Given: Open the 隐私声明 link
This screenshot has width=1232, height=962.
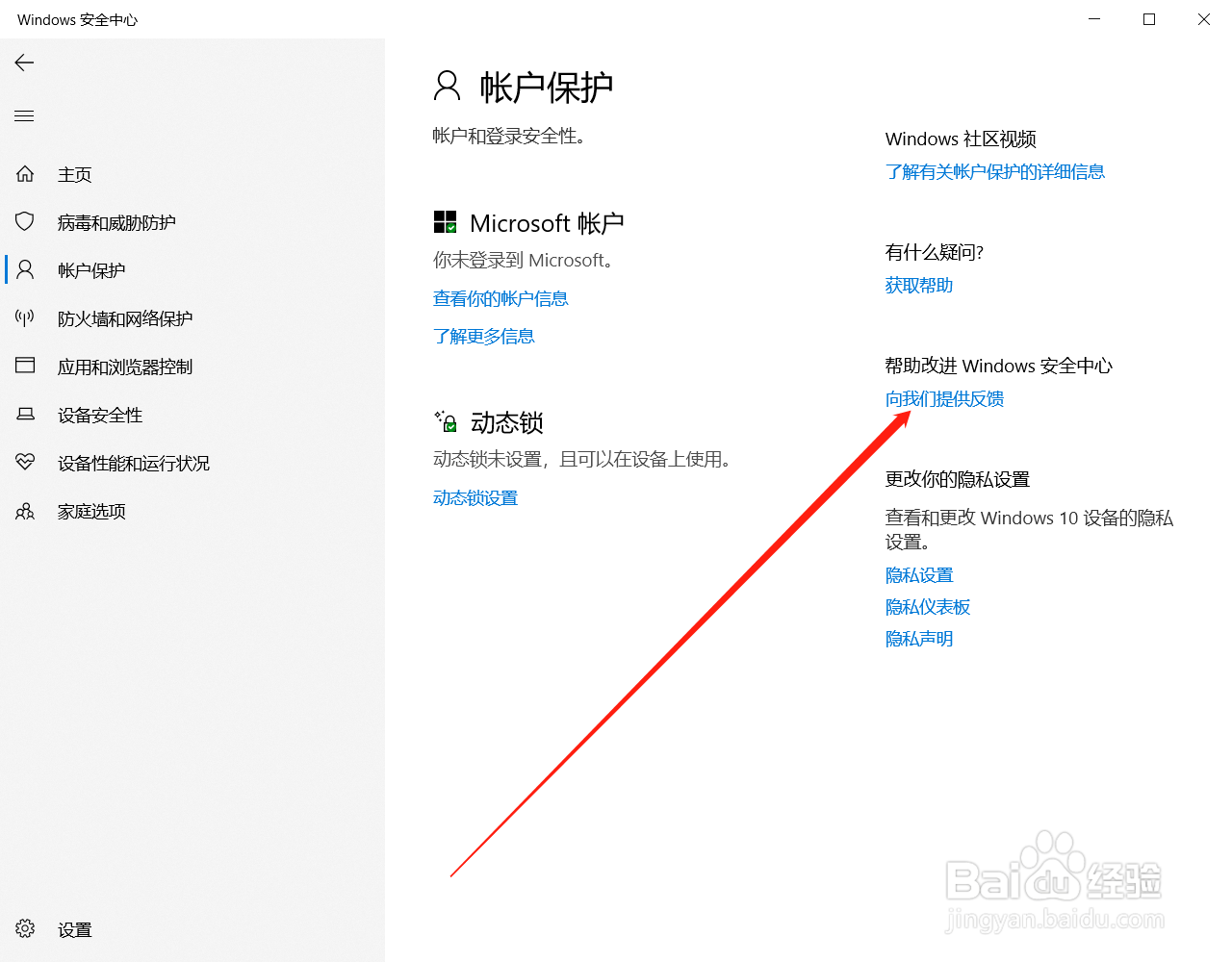Looking at the screenshot, I should pyautogui.click(x=919, y=639).
